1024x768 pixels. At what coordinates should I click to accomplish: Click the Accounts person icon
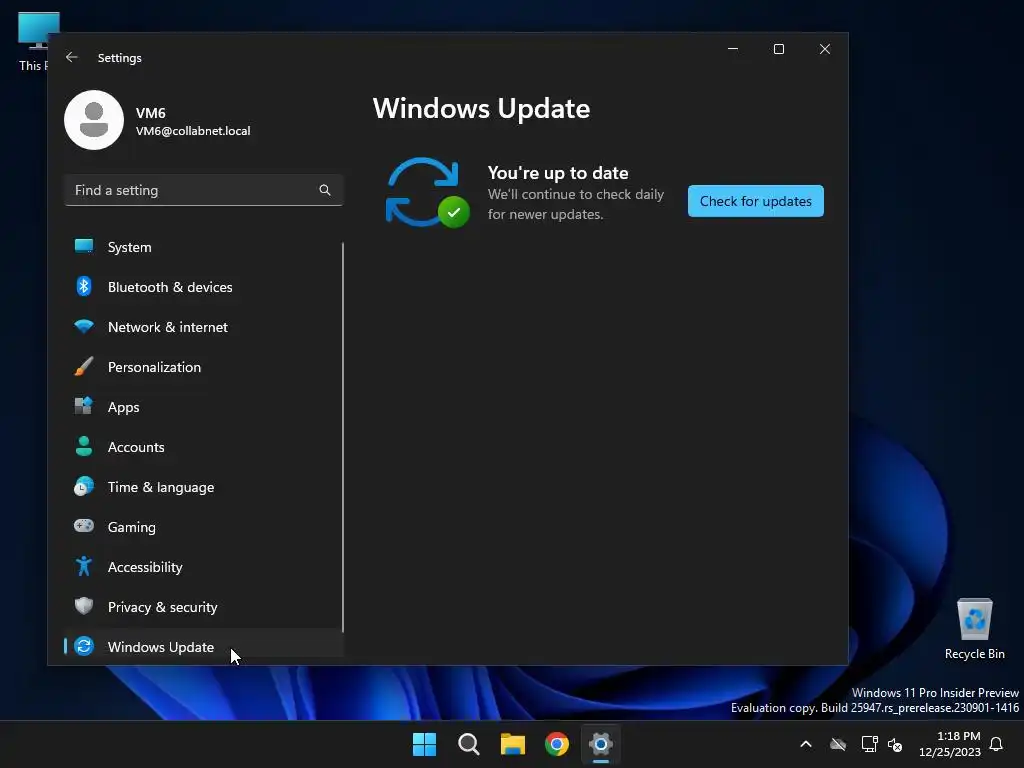tap(84, 446)
